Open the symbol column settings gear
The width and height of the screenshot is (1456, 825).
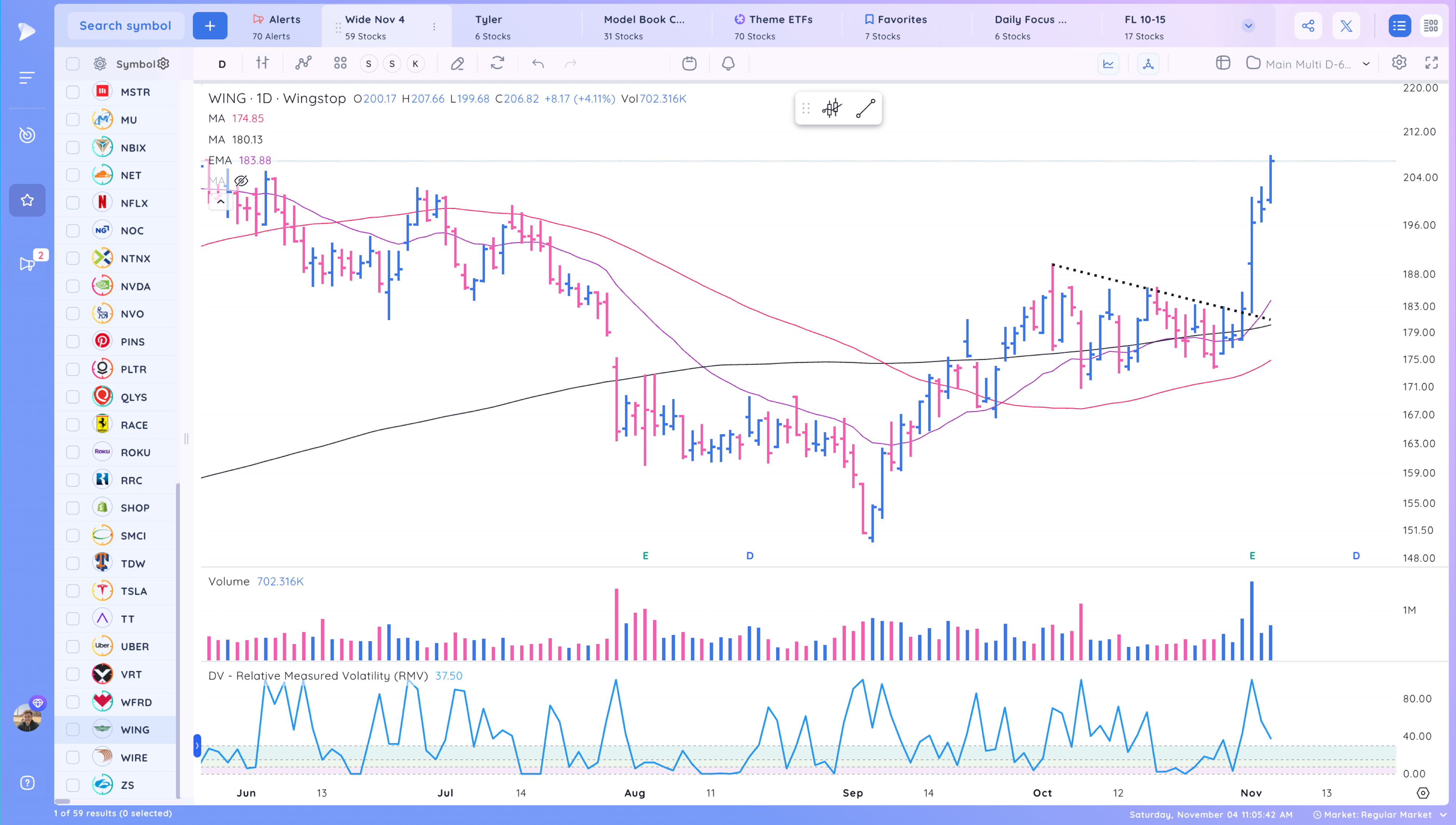pyautogui.click(x=163, y=63)
